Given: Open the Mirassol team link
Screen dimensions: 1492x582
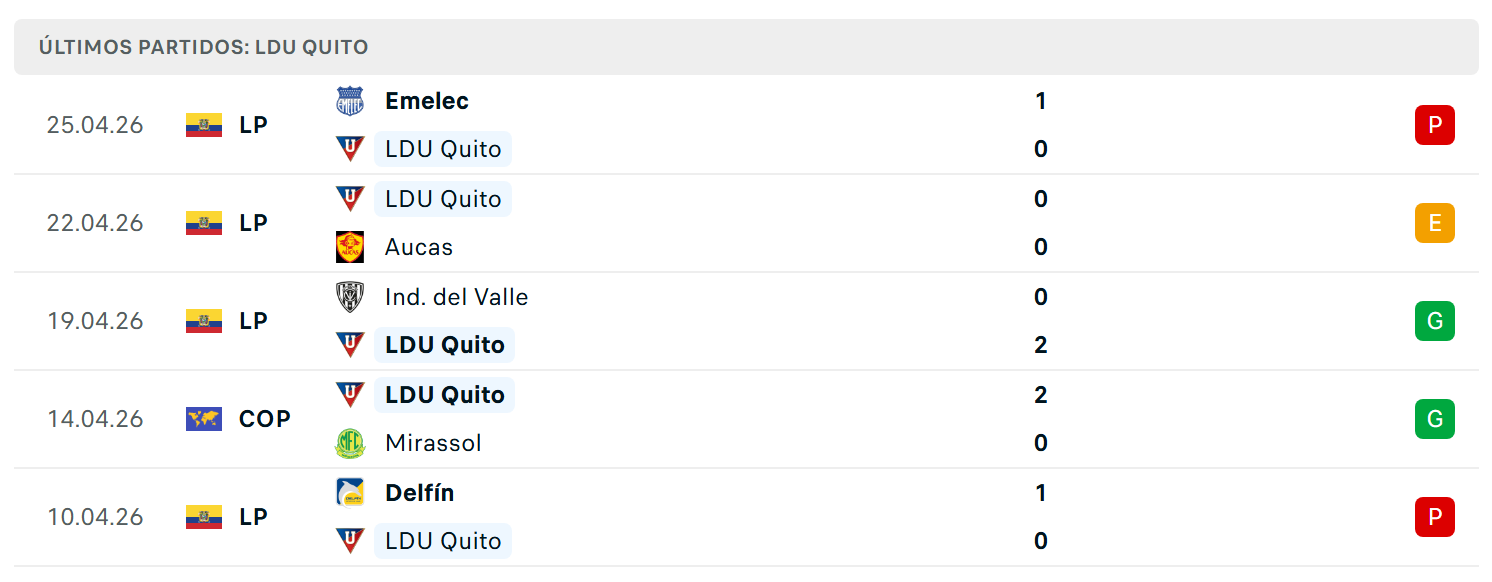Looking at the screenshot, I should point(433,443).
